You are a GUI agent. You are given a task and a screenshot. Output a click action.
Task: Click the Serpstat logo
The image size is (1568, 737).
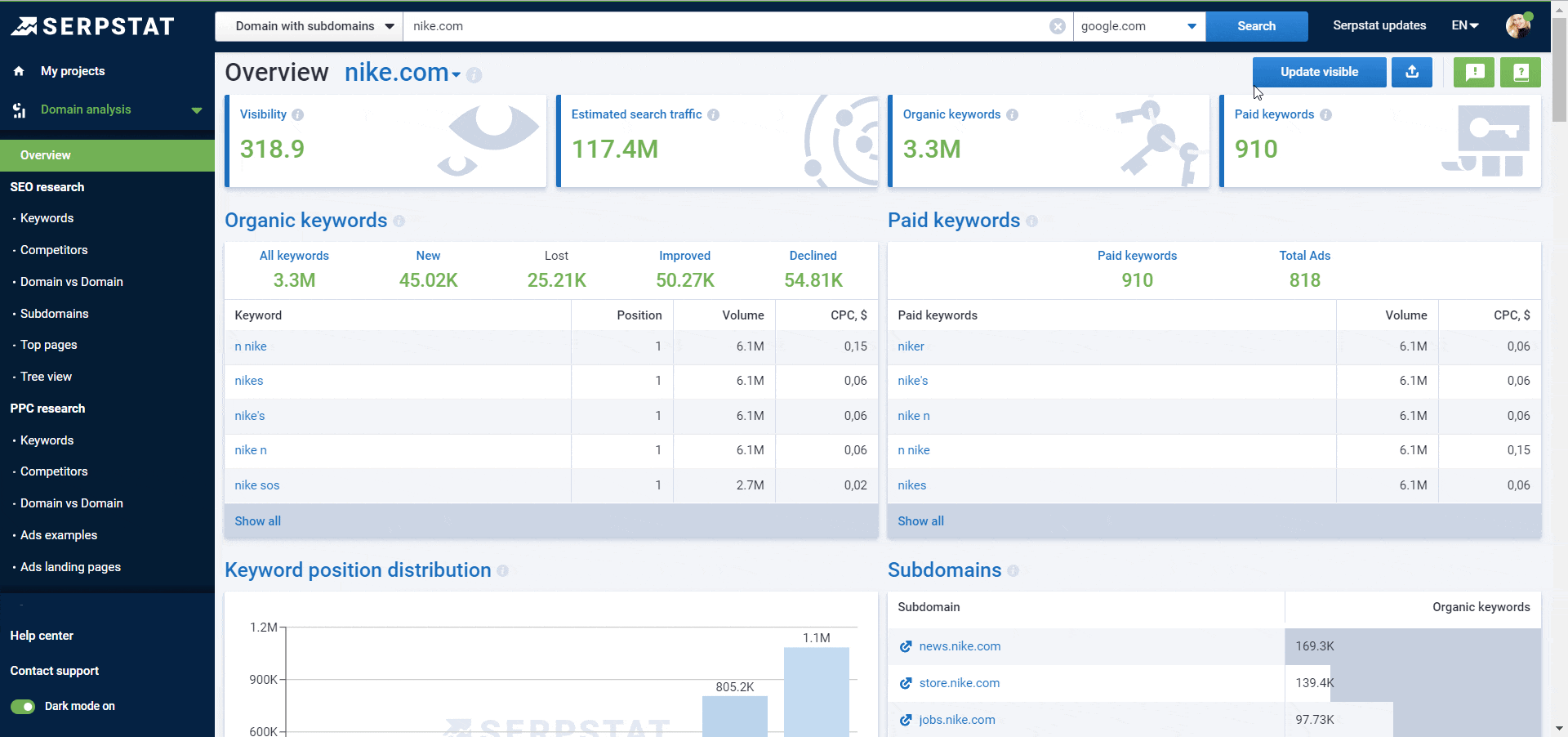(92, 26)
